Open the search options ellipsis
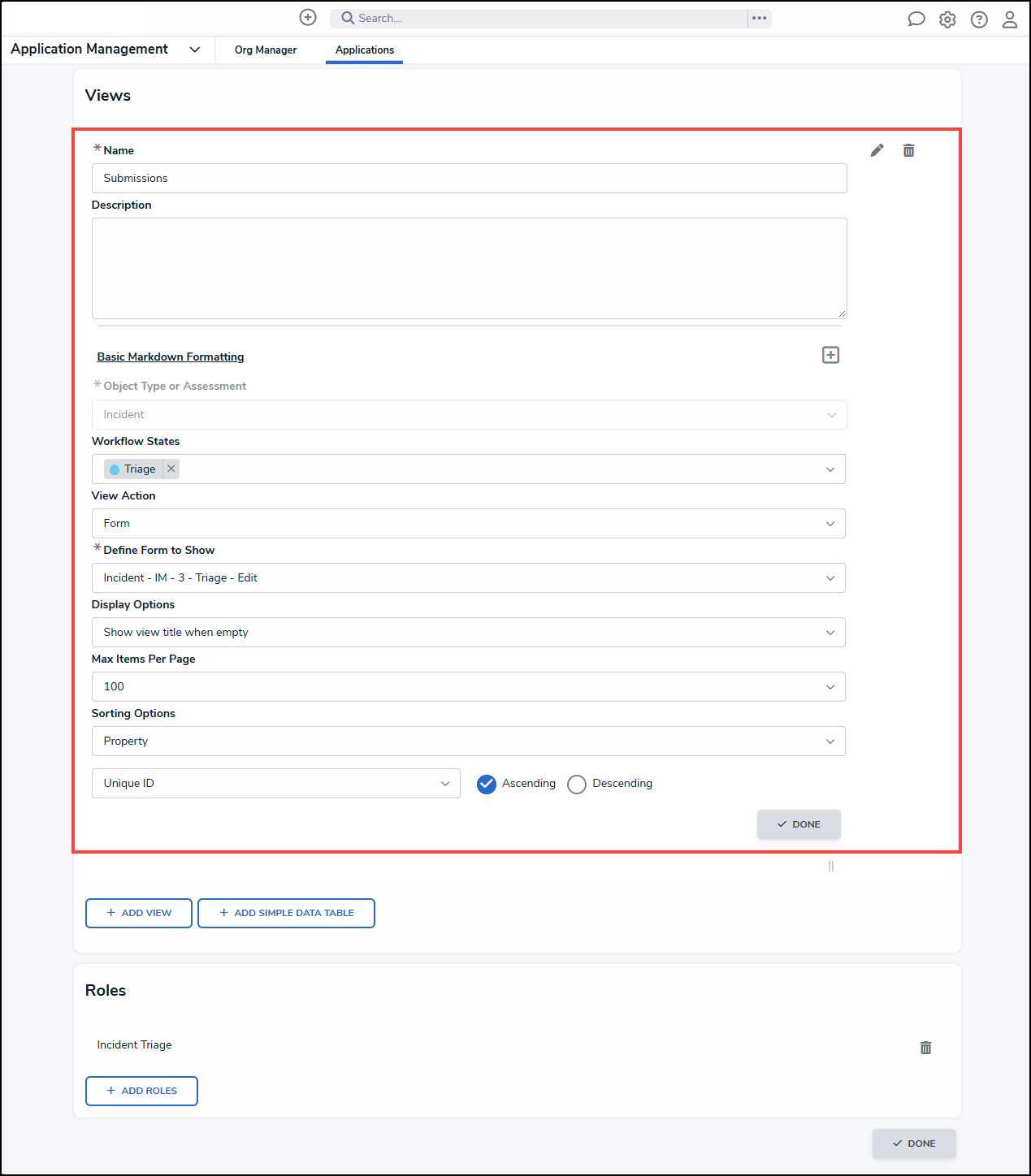The width and height of the screenshot is (1031, 1176). pos(760,18)
